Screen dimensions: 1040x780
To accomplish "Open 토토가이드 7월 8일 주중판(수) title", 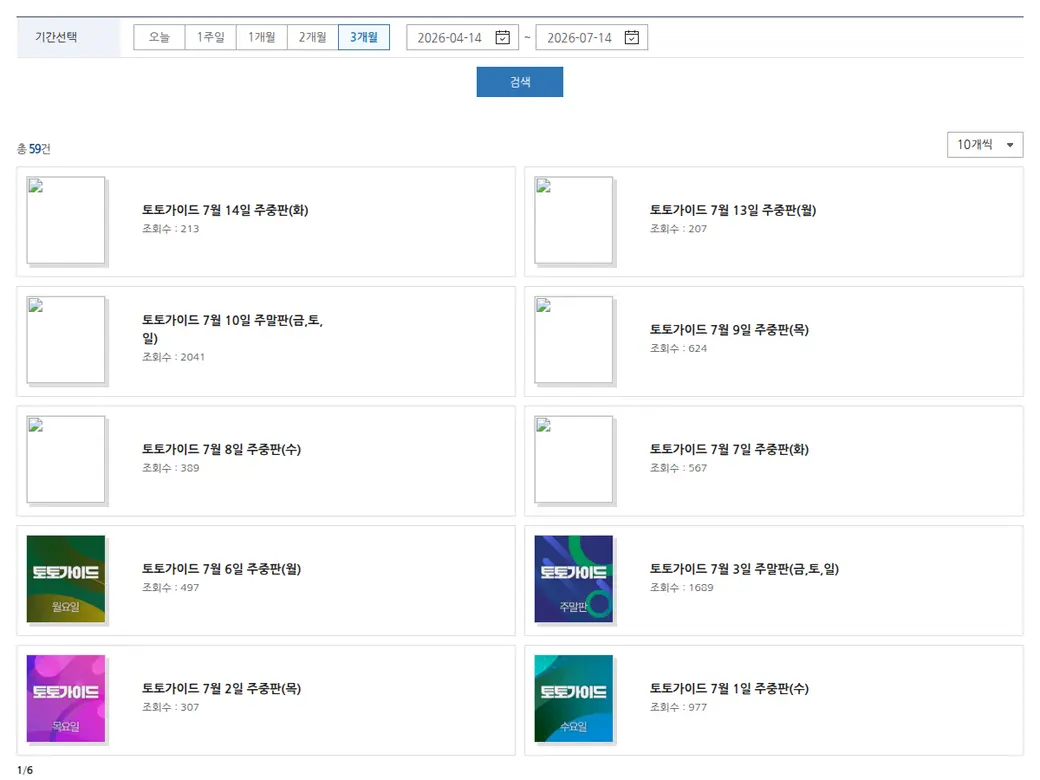I will 222,450.
